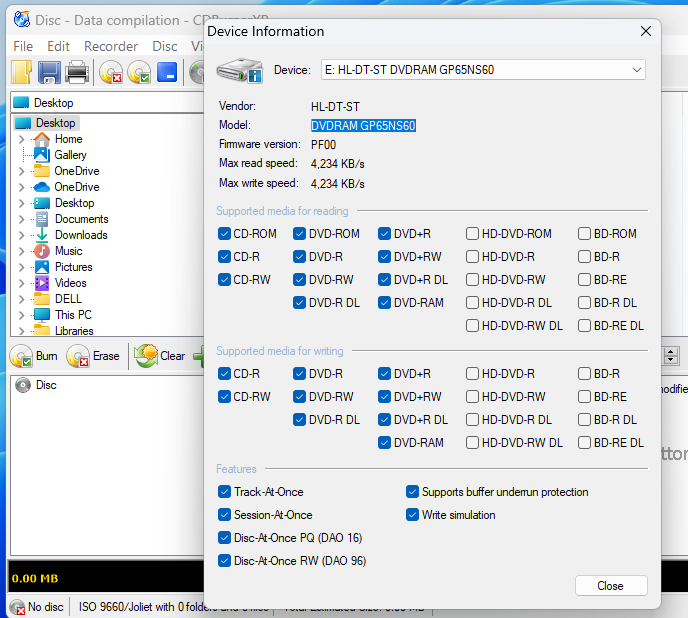Select the Downloads folder in the tree
Screen dimensions: 688x618
(81, 235)
